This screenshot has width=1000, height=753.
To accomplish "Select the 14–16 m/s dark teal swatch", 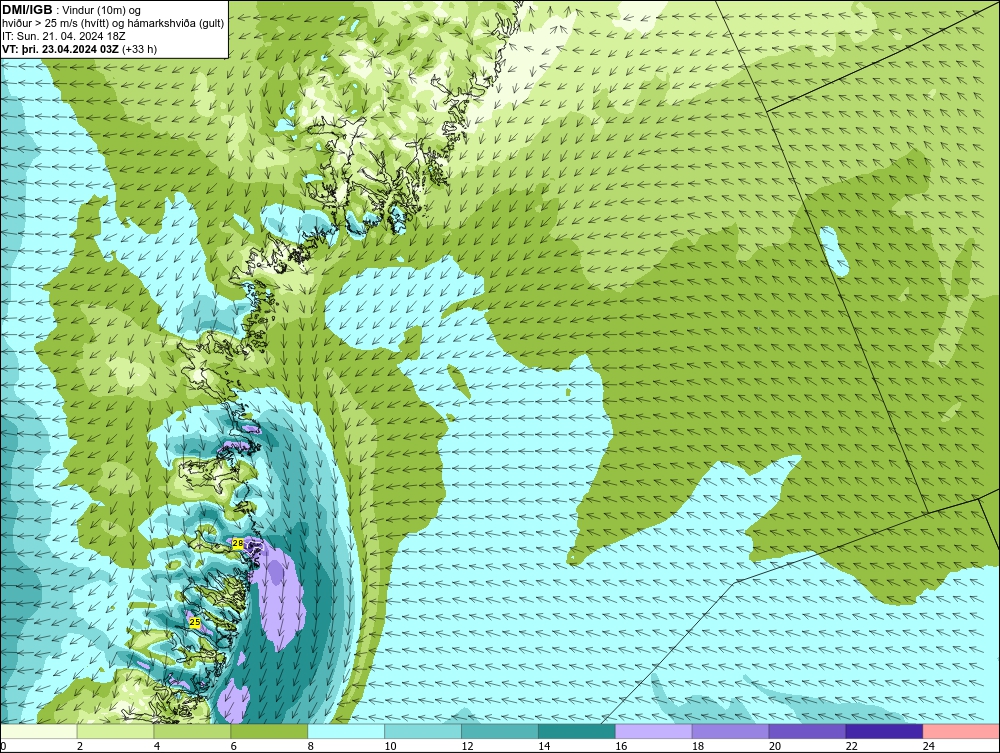I will [577, 731].
